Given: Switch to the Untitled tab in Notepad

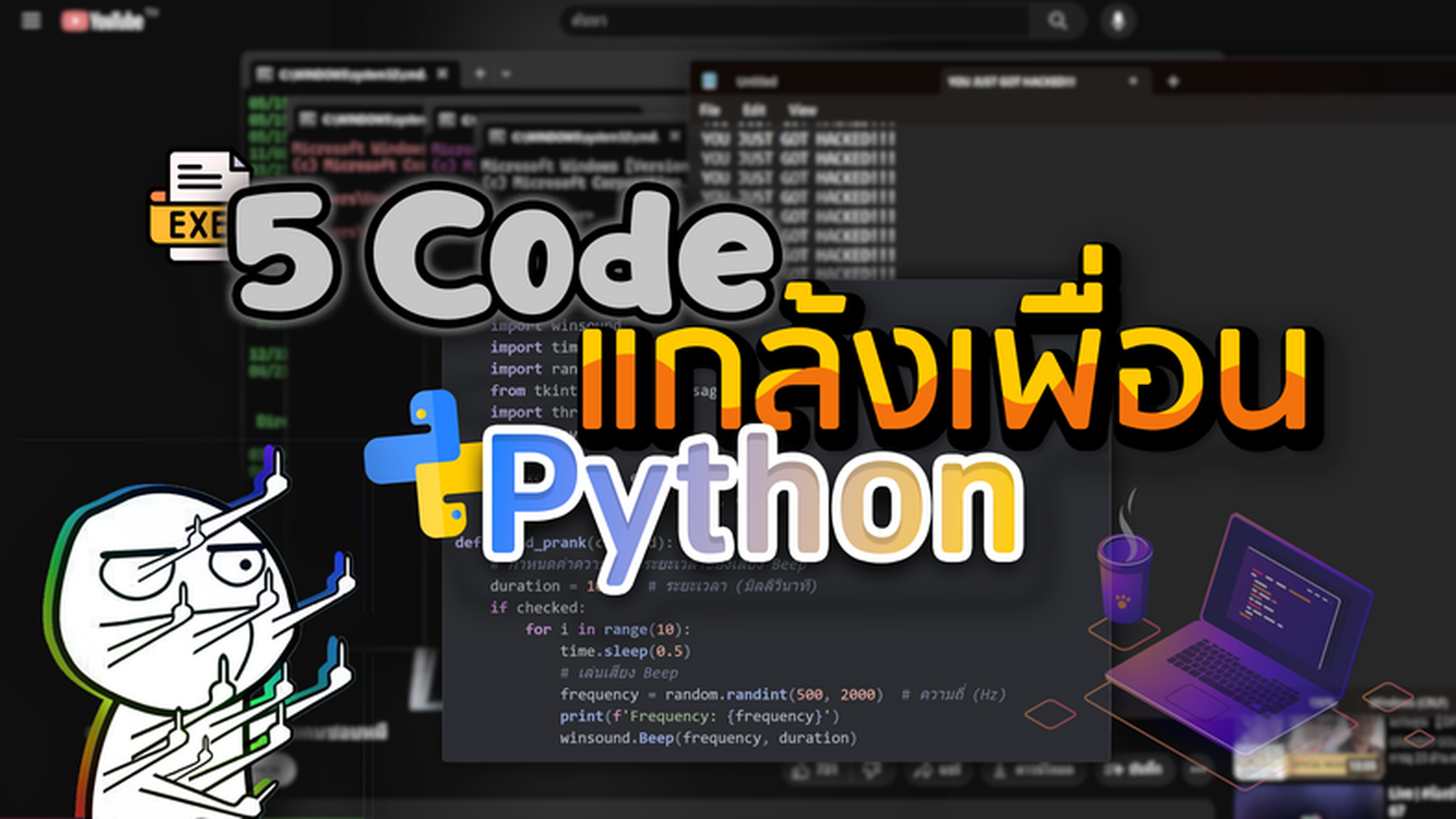Looking at the screenshot, I should (x=756, y=82).
